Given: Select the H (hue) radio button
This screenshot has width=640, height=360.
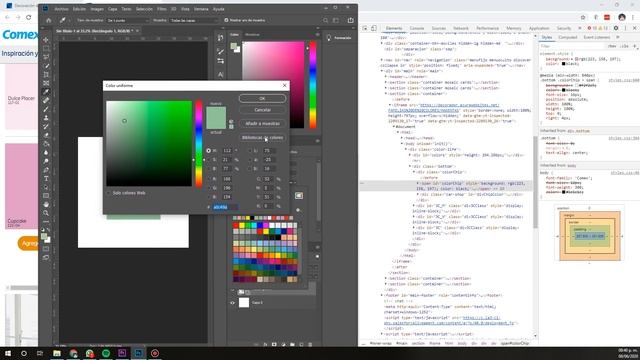Looking at the screenshot, I should point(209,151).
